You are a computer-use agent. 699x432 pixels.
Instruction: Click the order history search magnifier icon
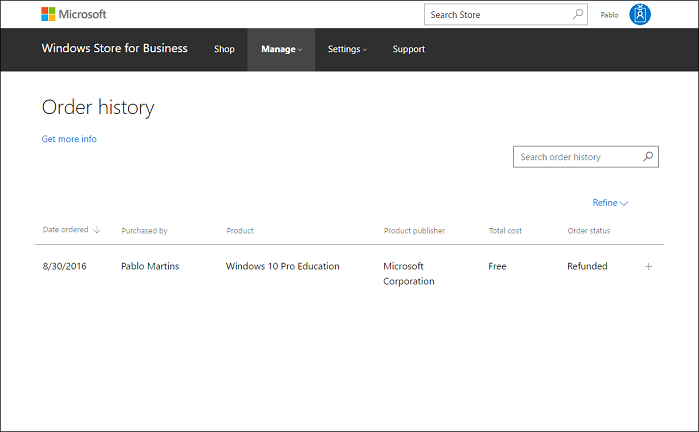[648, 157]
